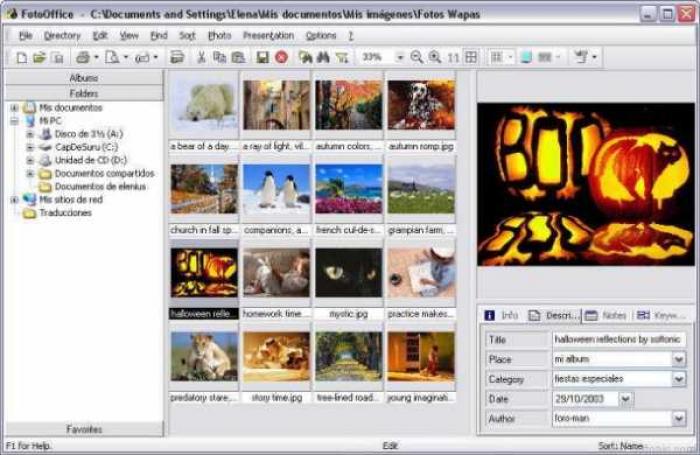This screenshot has height=455, width=700.
Task: Expand the Mis sitios de red node
Action: pos(14,200)
